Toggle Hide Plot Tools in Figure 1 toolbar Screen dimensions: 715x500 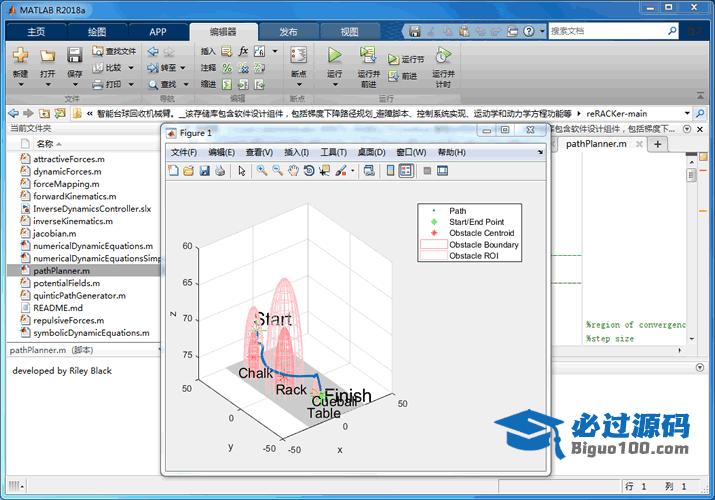[x=427, y=171]
